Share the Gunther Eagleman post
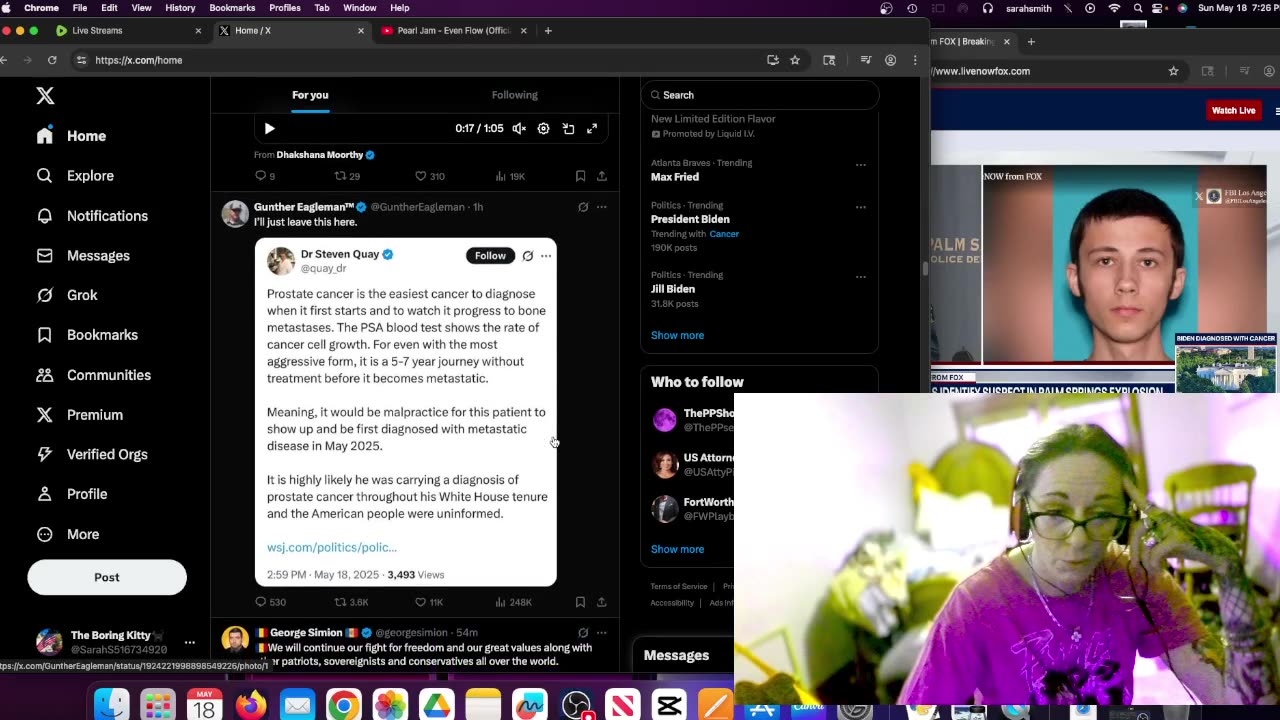 [x=601, y=602]
